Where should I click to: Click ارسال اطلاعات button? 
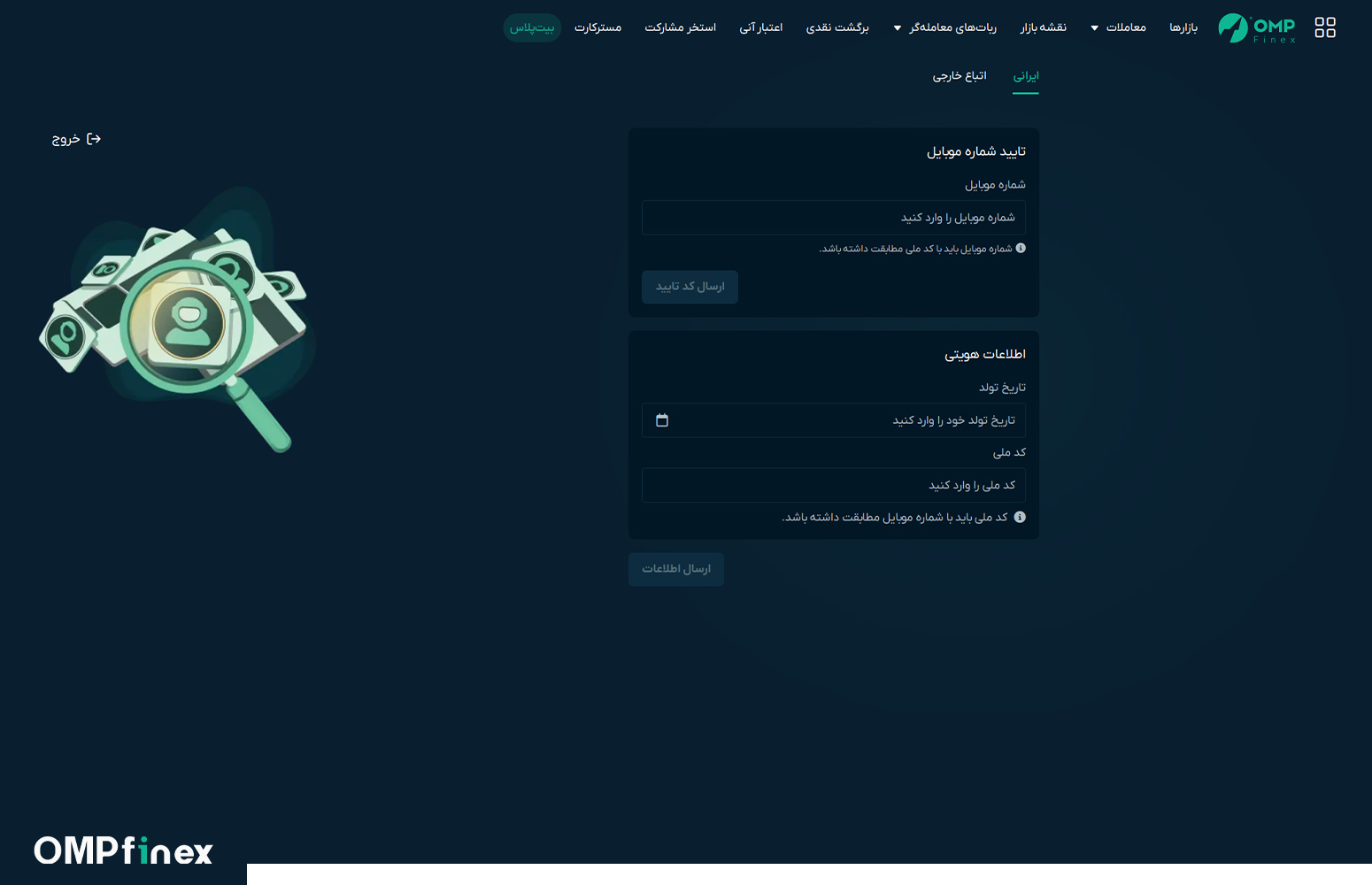[x=676, y=569]
